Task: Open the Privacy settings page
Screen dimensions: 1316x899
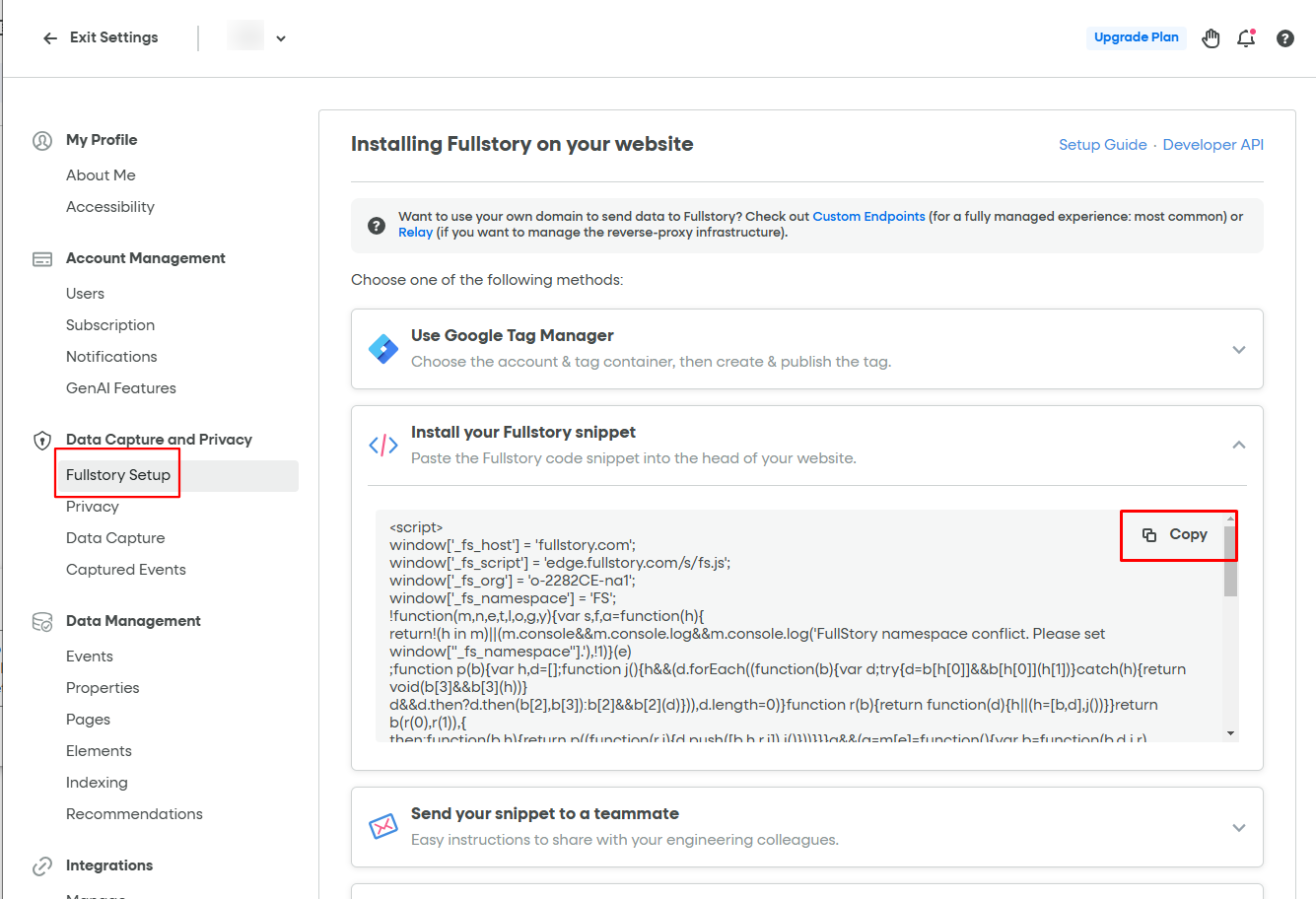Action: pos(93,507)
